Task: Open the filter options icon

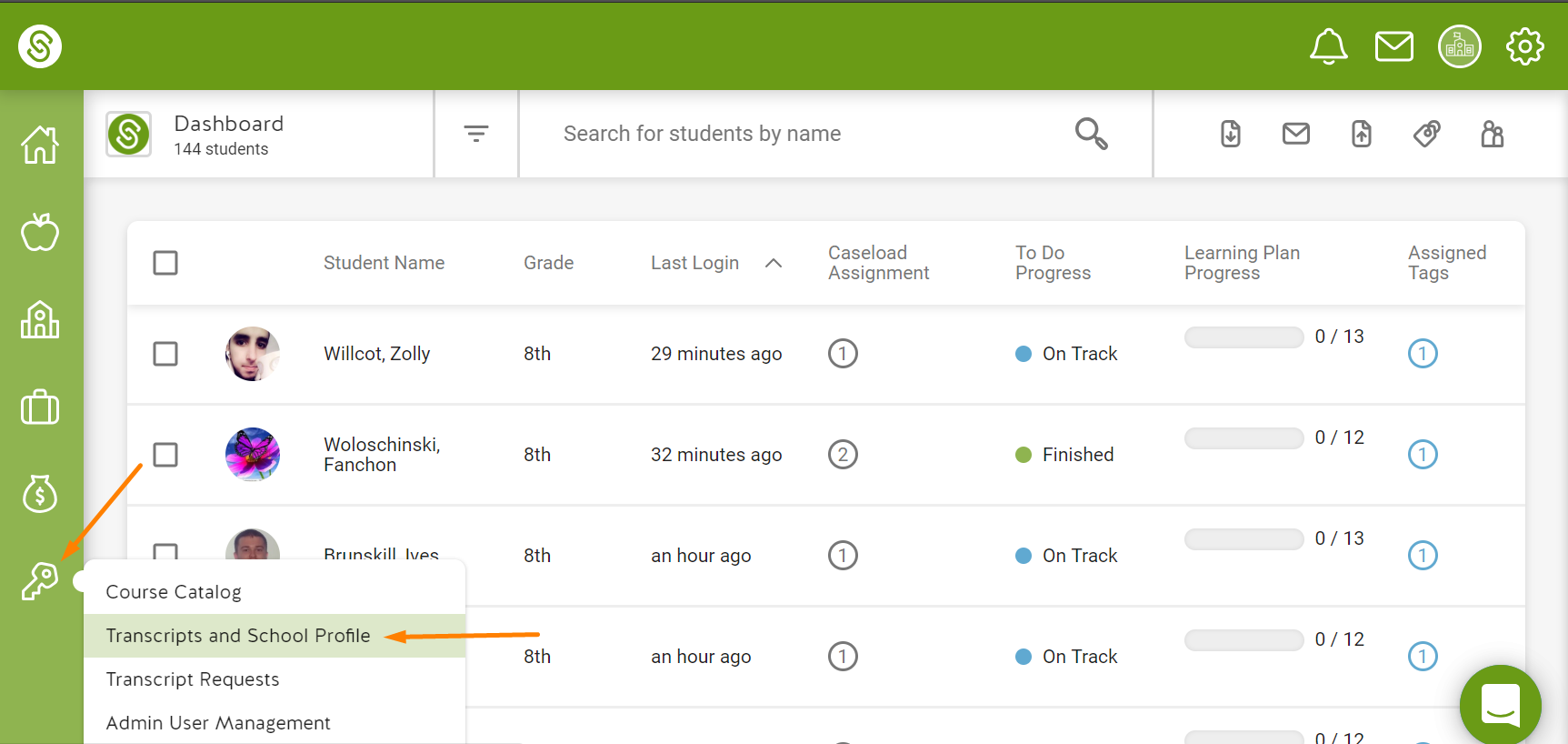Action: (476, 134)
